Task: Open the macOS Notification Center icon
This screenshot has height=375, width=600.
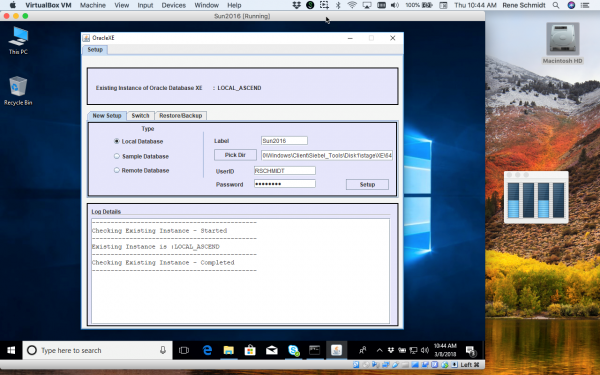Action: click(x=585, y=5)
